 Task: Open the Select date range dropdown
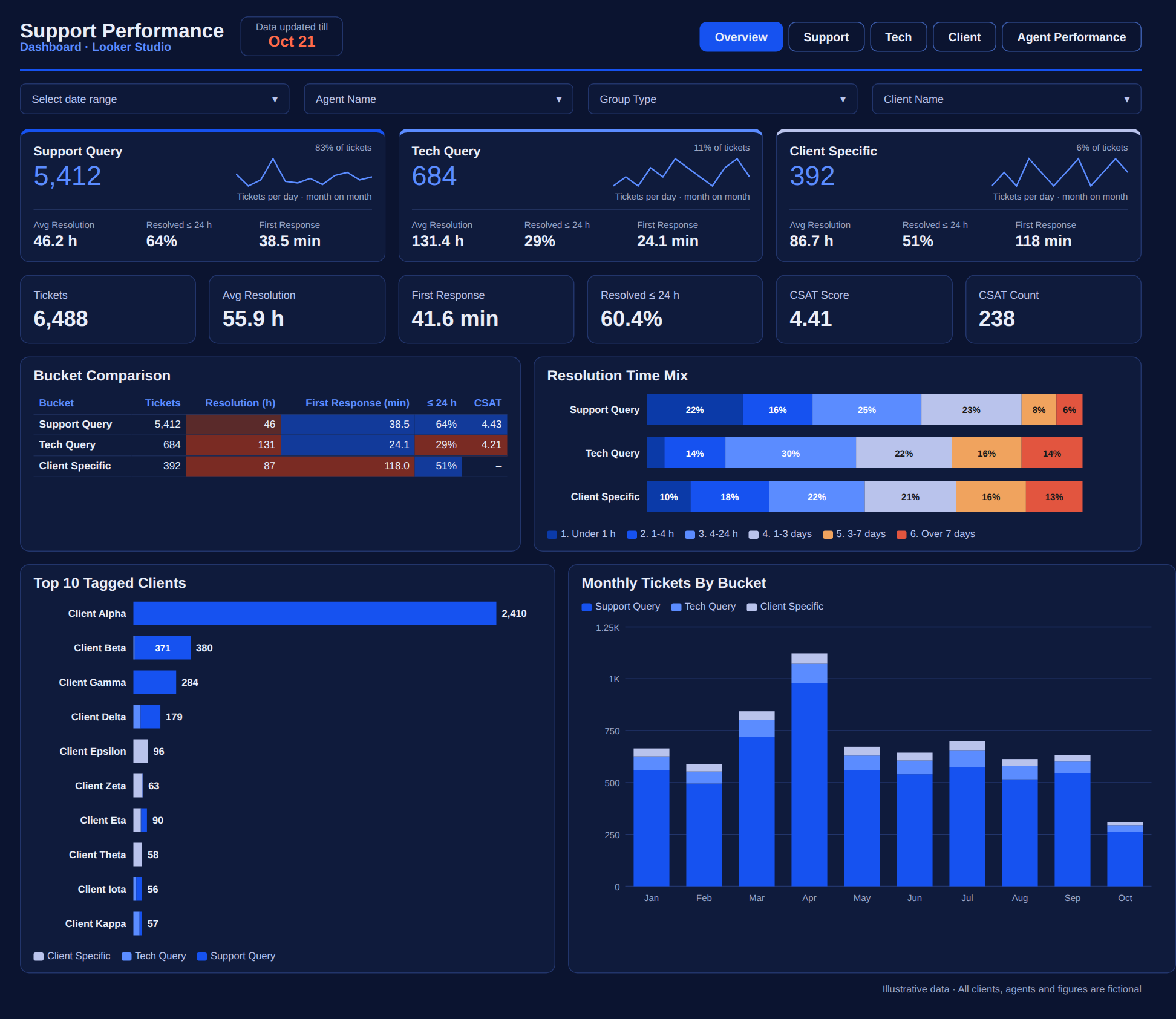(x=154, y=99)
